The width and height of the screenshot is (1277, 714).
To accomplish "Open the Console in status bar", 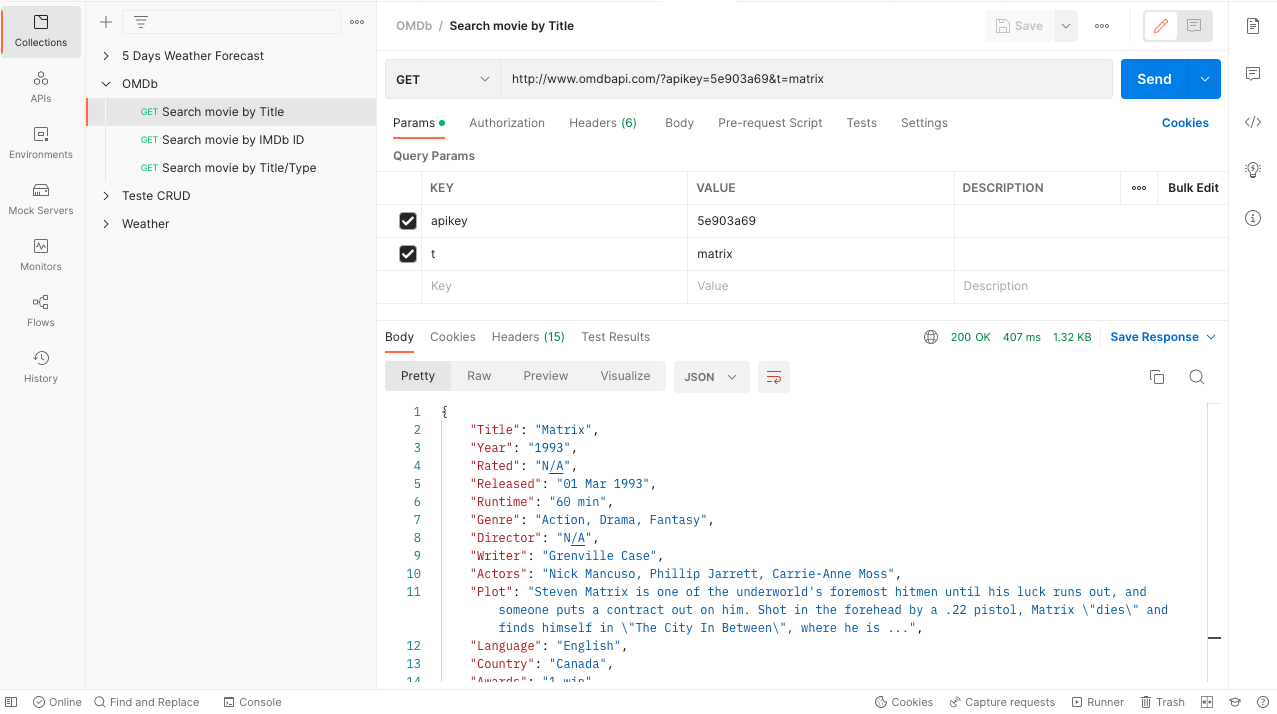I will point(252,702).
